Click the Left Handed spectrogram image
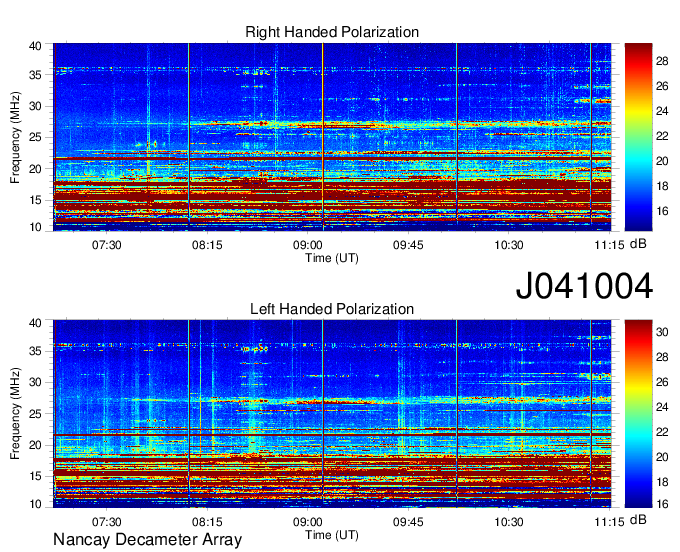Image resolution: width=680 pixels, height=552 pixels. point(332,414)
